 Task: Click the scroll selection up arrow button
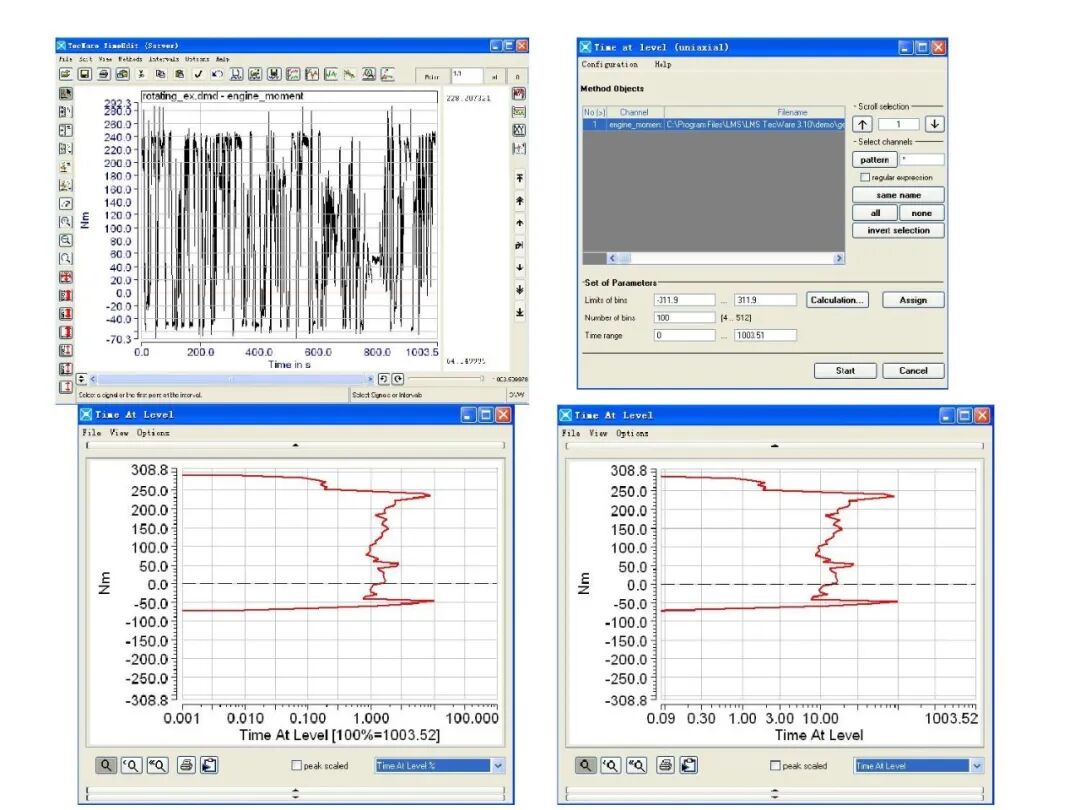(x=862, y=124)
